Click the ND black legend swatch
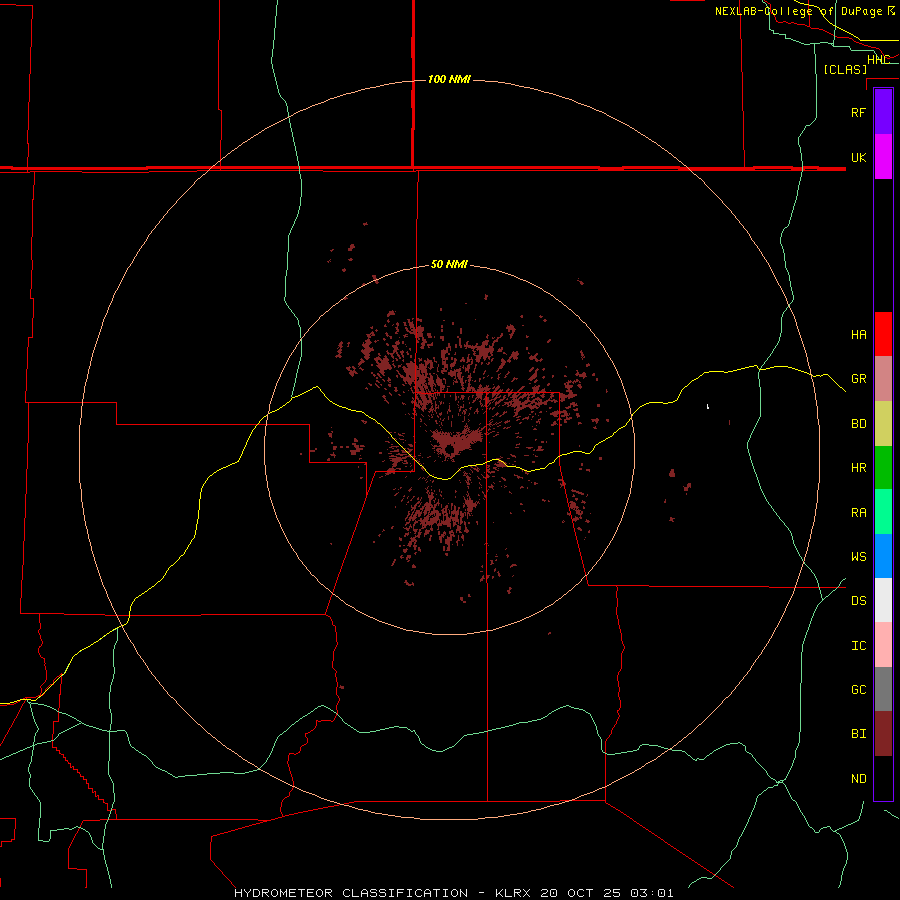900x900 pixels. tap(883, 778)
